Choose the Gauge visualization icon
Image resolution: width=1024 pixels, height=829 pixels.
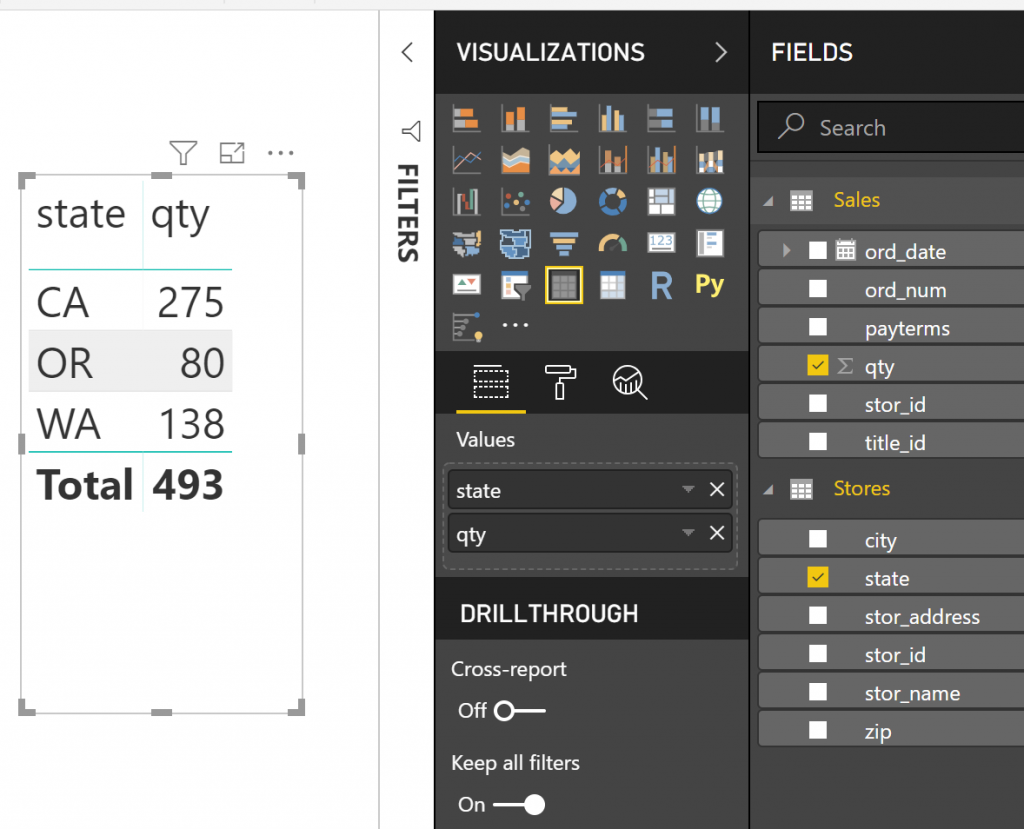pyautogui.click(x=612, y=243)
